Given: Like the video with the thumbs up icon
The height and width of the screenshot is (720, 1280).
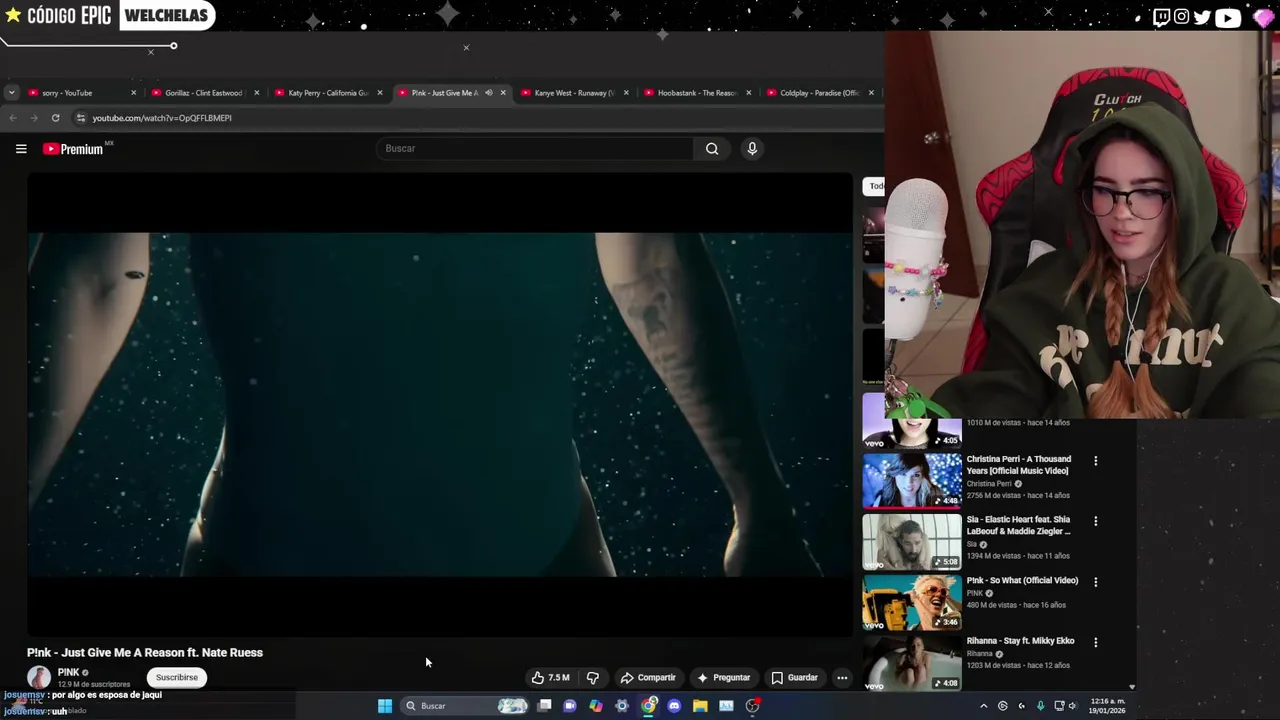Looking at the screenshot, I should click(x=550, y=678).
